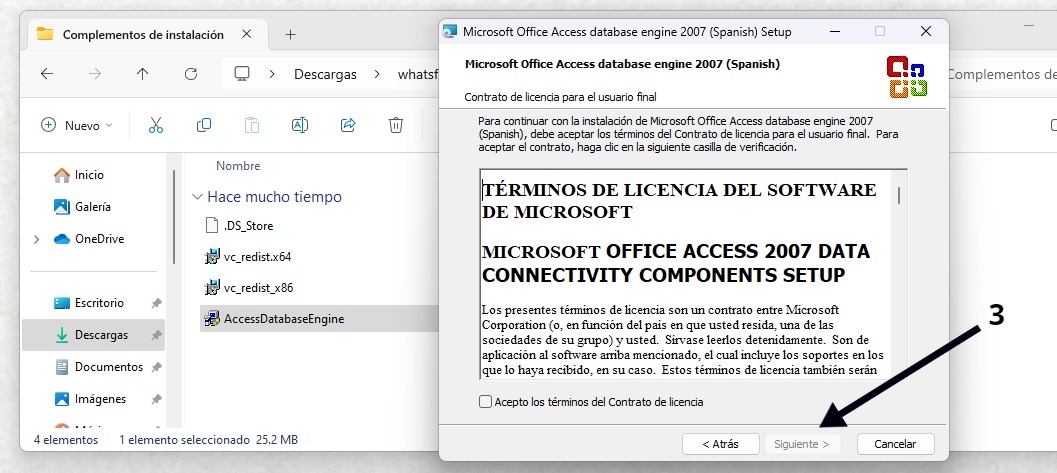This screenshot has height=473, width=1057.
Task: Click the This PC monitor icon in address bar
Action: (242, 73)
